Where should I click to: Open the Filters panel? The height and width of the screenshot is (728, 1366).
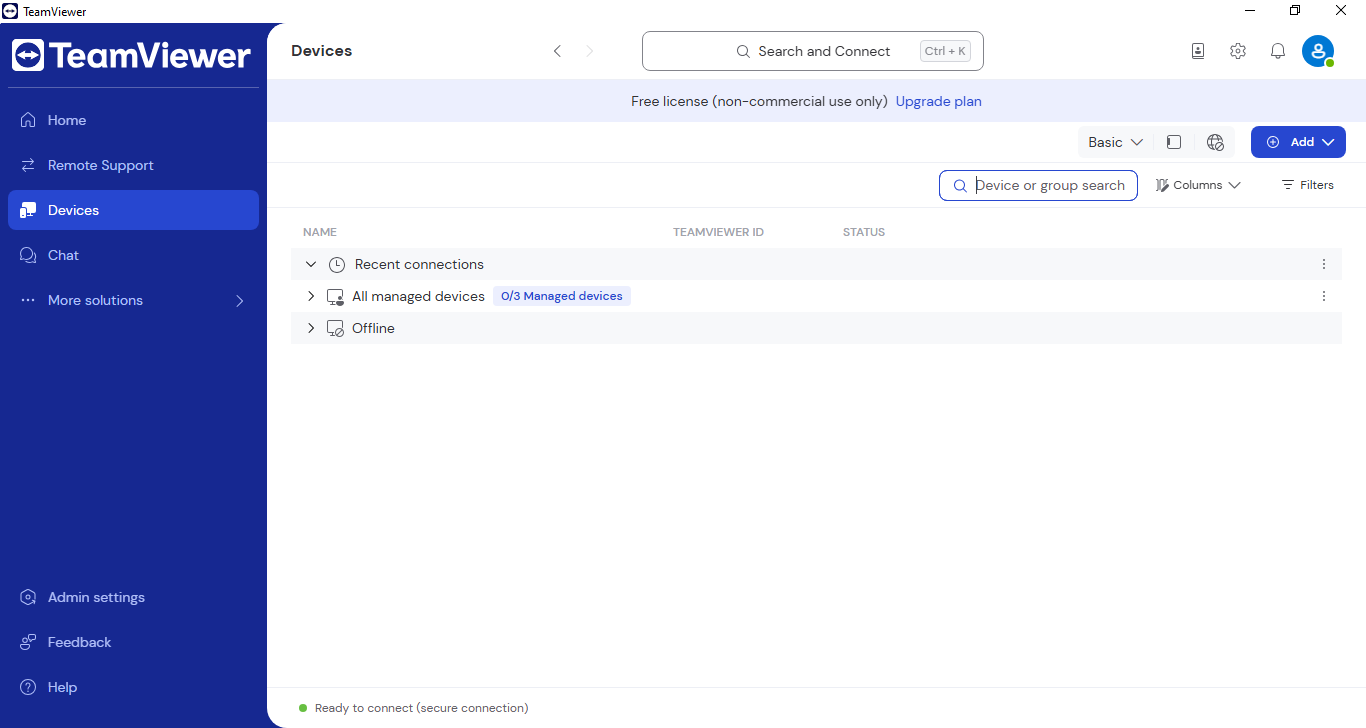(1308, 185)
